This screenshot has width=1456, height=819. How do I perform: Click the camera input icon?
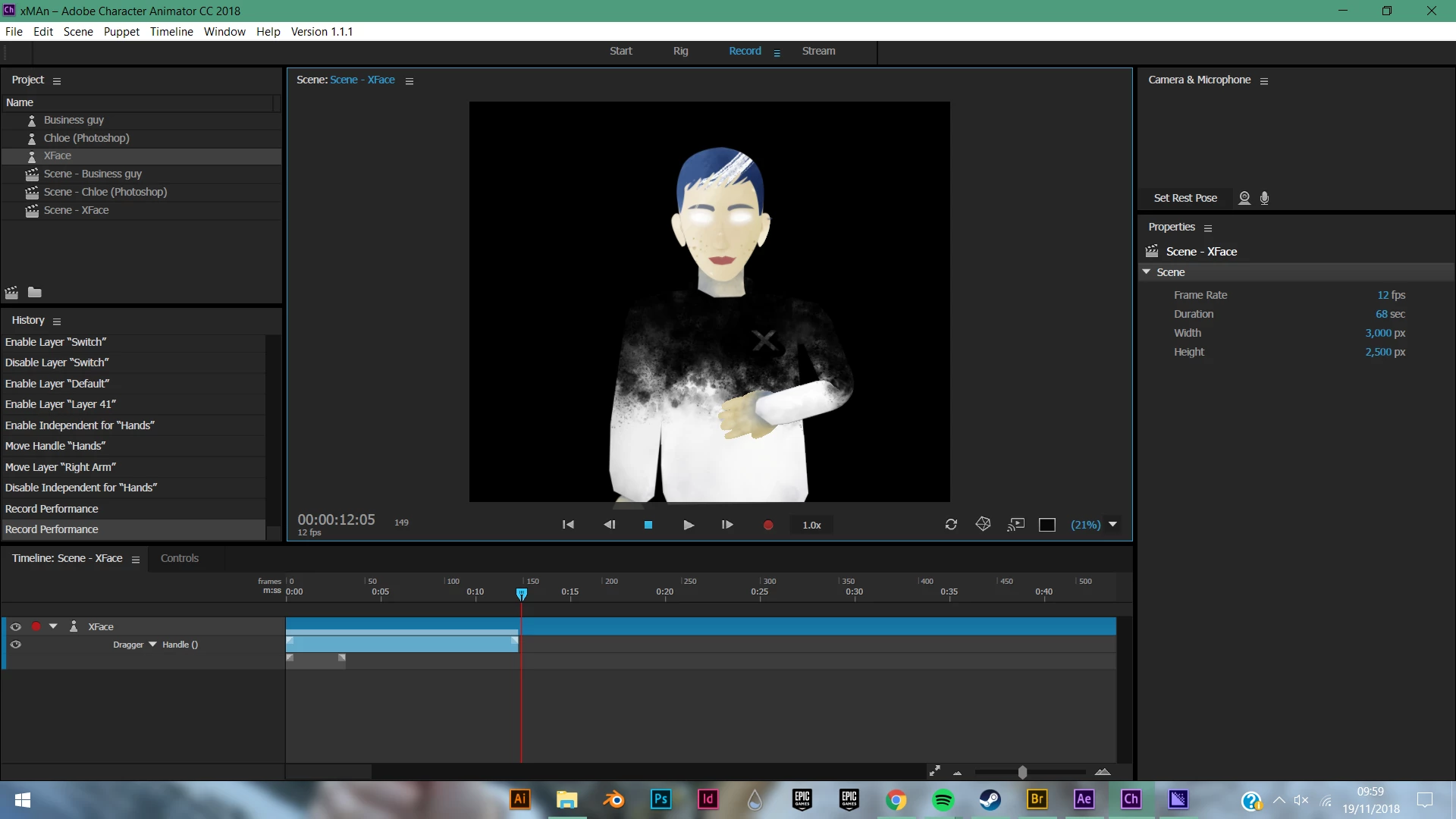point(1244,198)
